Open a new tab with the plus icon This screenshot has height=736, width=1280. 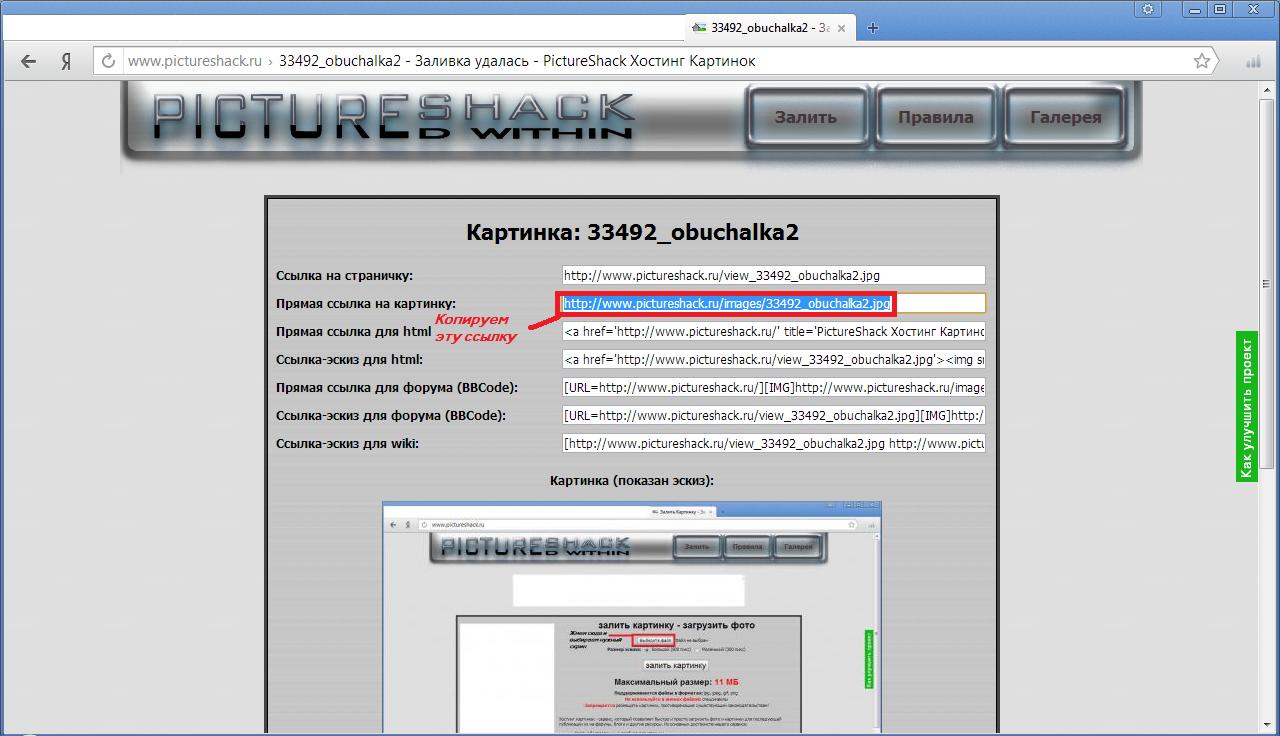[x=872, y=28]
